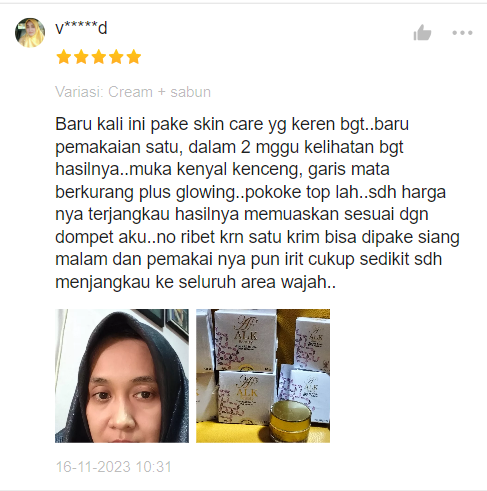Click the 'Variasi: Cream + sabun' label

tap(133, 92)
